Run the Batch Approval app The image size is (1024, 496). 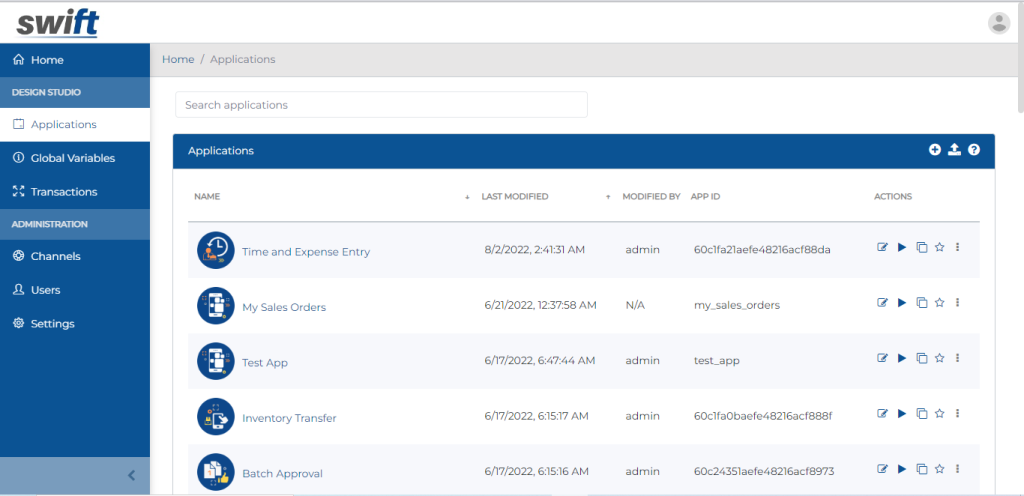(902, 469)
